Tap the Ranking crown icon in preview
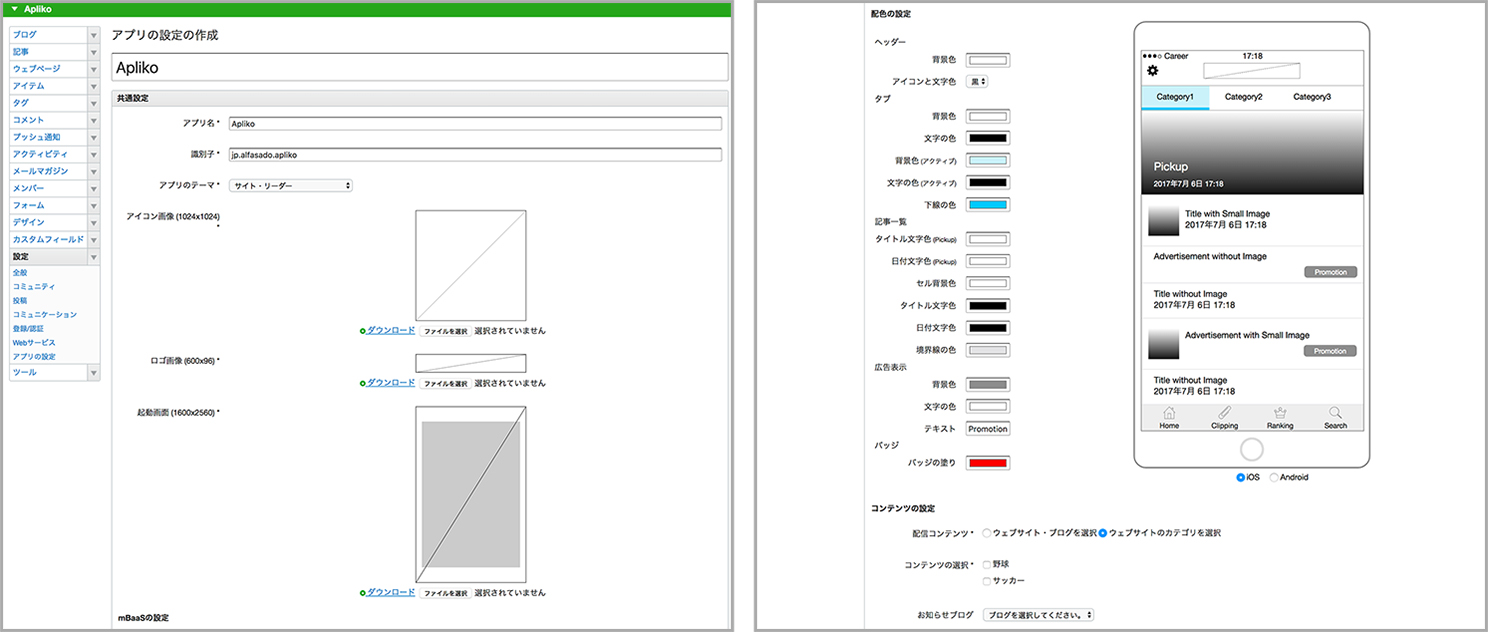 1279,412
